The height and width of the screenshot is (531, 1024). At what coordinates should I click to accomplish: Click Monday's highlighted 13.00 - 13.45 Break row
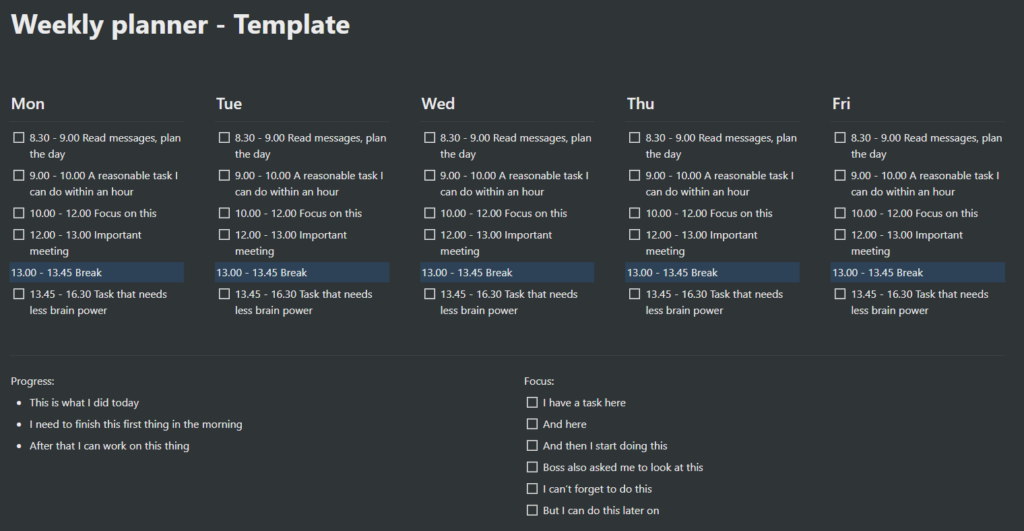(96, 272)
